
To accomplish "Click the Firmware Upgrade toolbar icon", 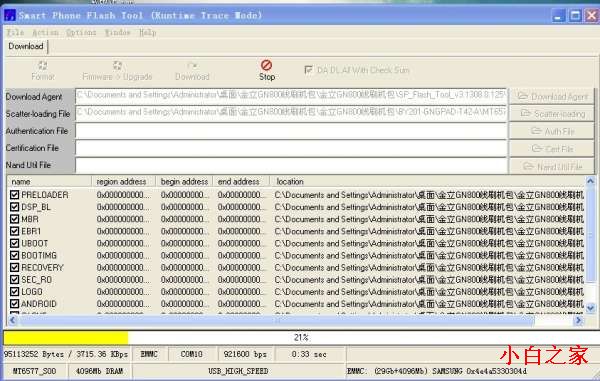I will (x=117, y=66).
